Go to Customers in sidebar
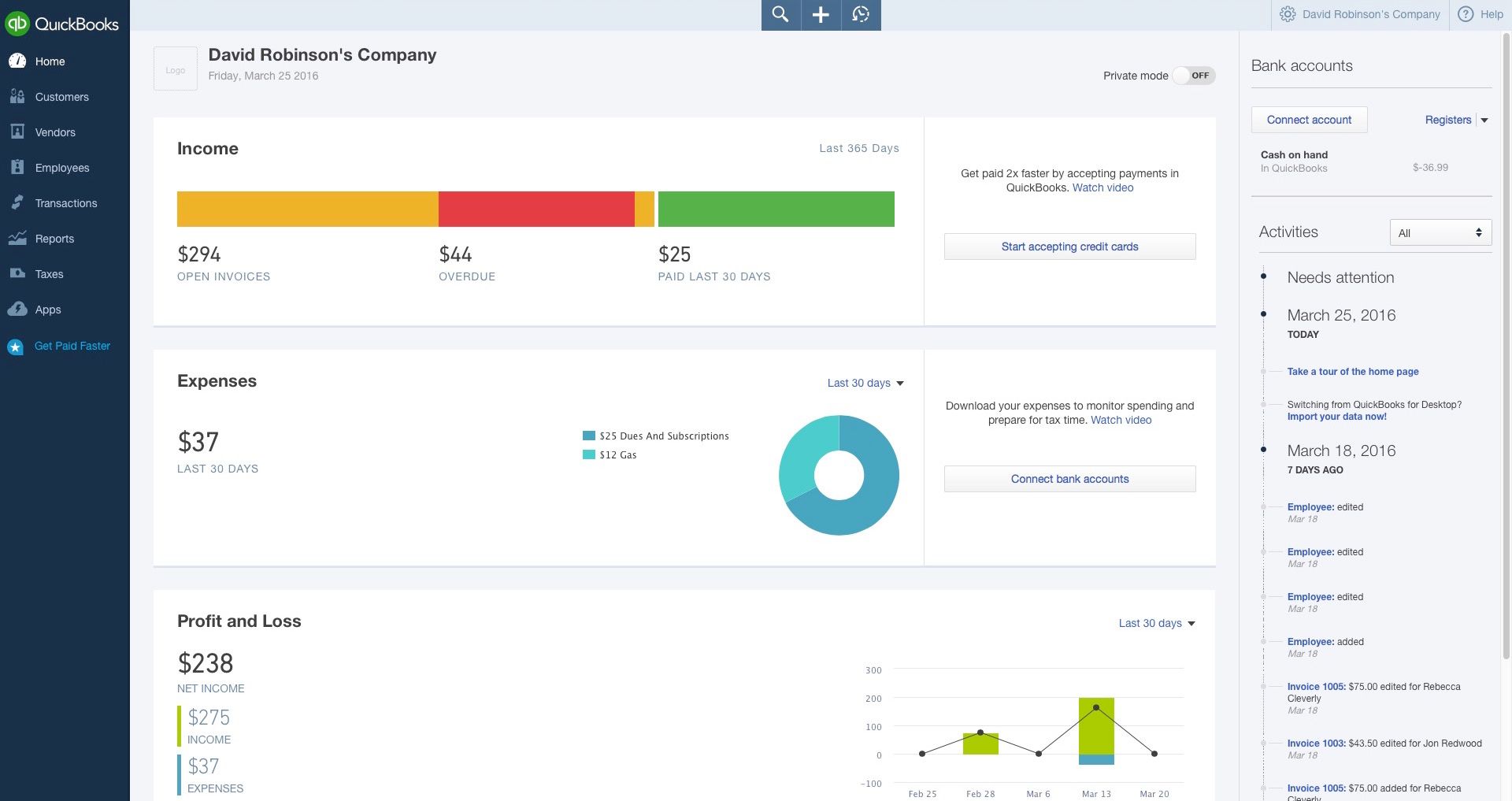This screenshot has width=1512, height=801. point(61,97)
